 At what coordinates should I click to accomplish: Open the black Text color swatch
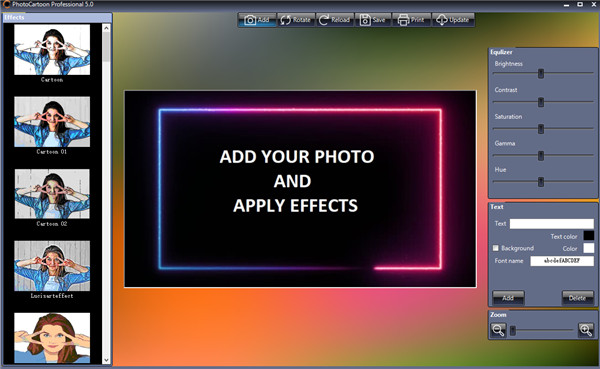(589, 236)
